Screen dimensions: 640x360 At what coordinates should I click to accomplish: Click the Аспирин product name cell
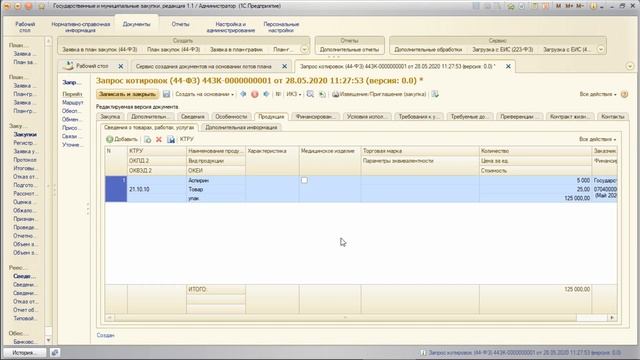tap(216, 180)
